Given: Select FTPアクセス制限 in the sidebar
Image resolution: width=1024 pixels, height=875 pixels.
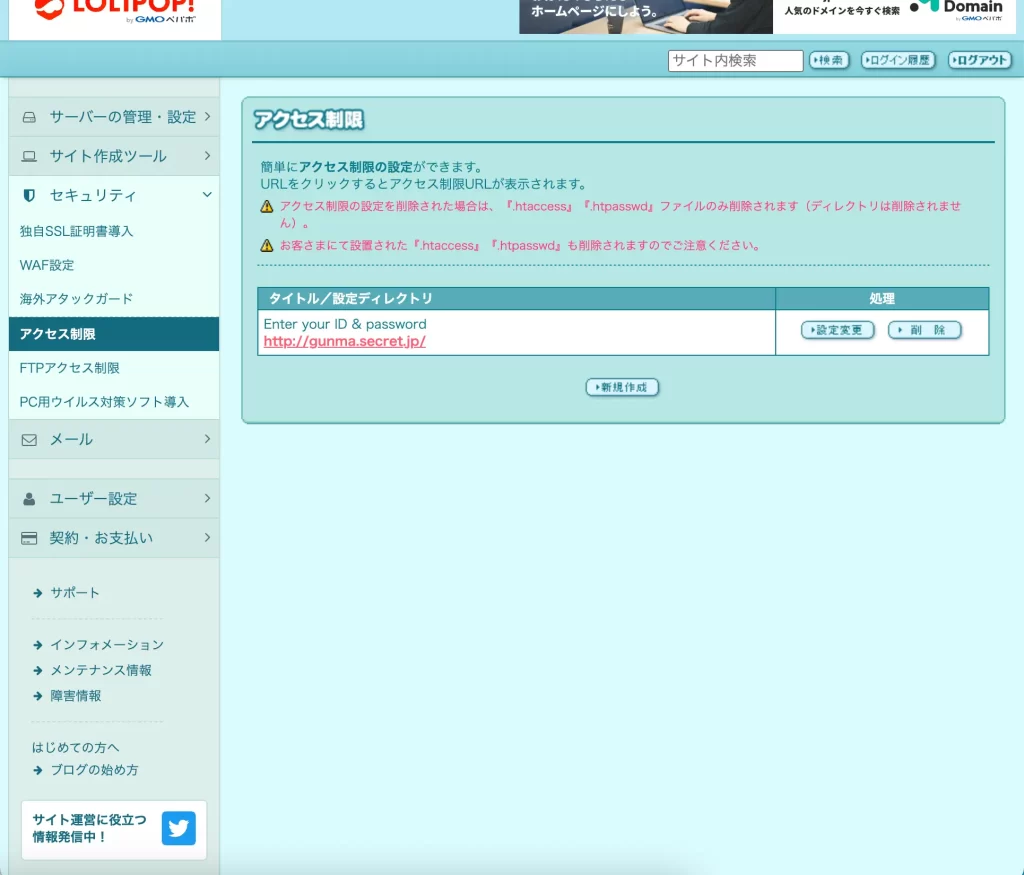Looking at the screenshot, I should click(70, 368).
